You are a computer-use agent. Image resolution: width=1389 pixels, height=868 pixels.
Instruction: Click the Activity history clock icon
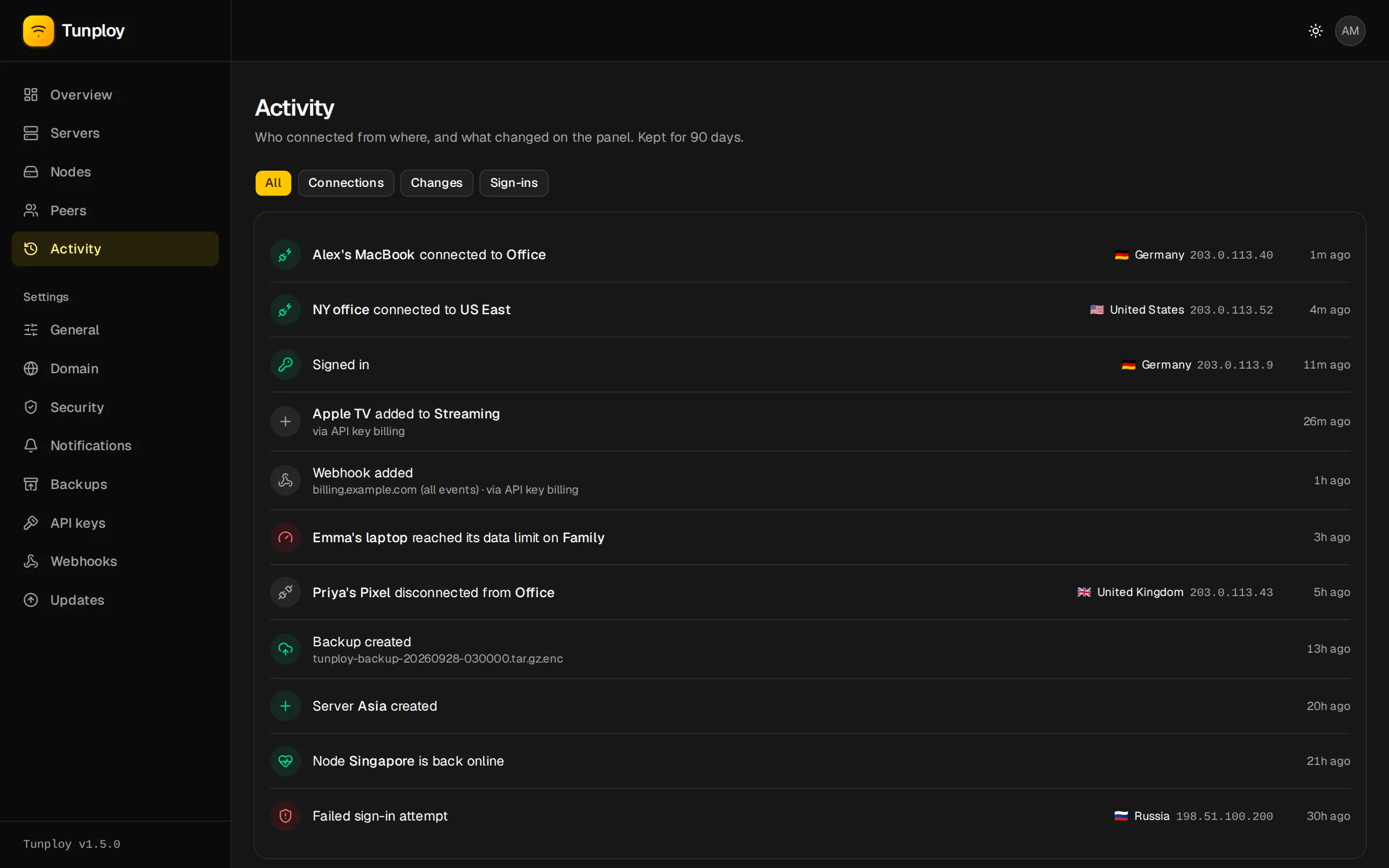click(x=31, y=249)
